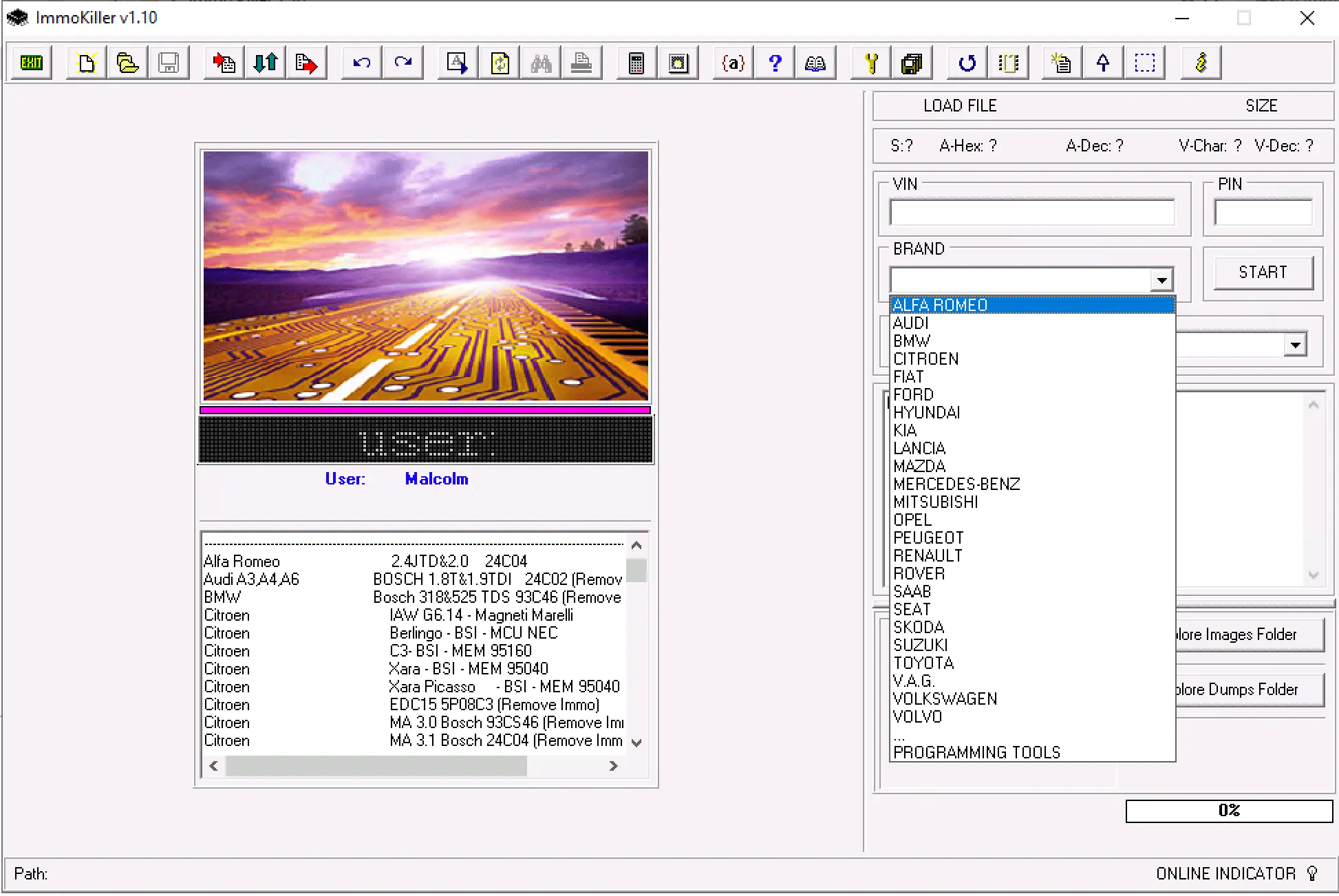Click the yellow wrench tools icon
The height and width of the screenshot is (896, 1339).
[x=871, y=63]
